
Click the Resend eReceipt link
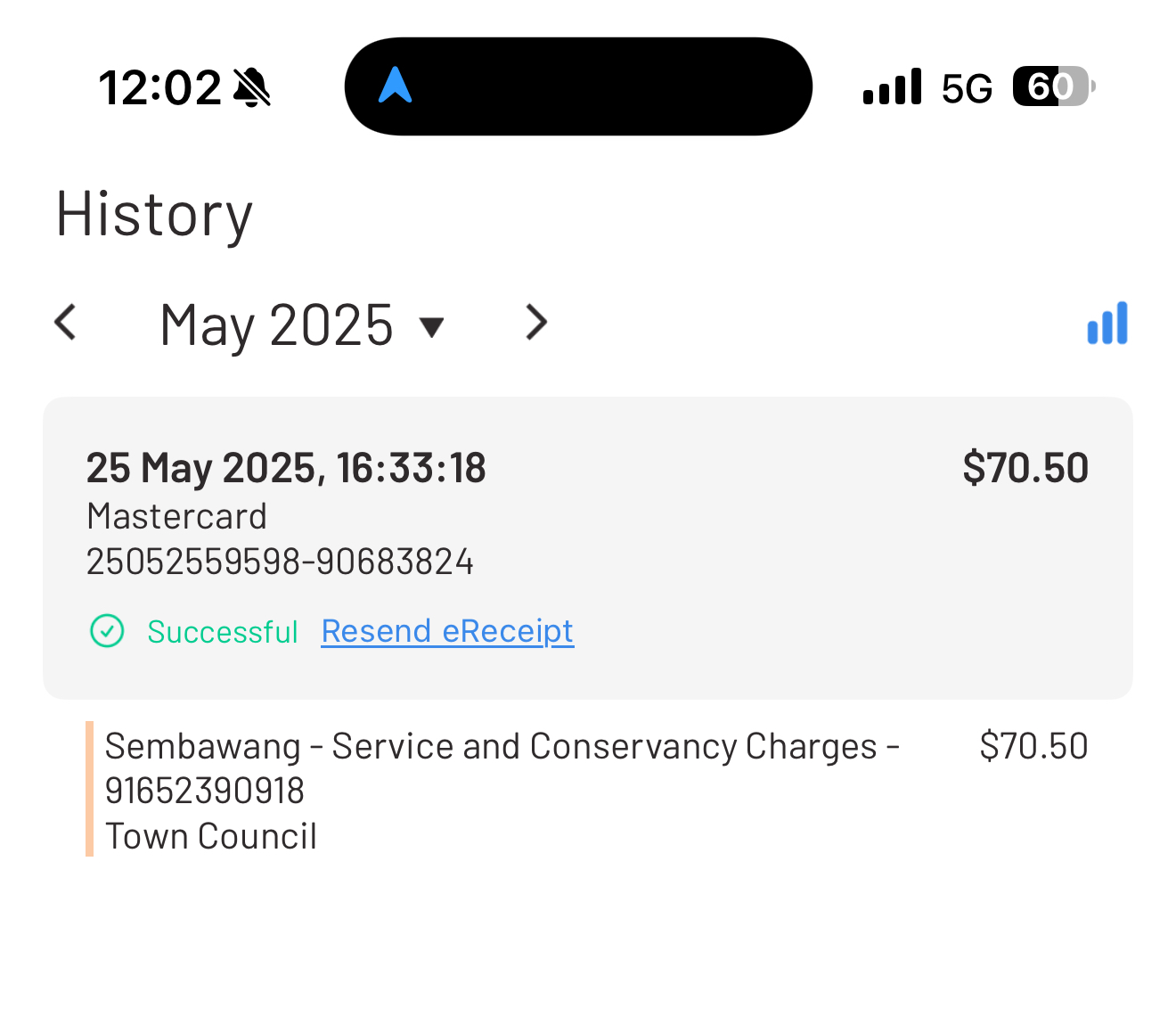pyautogui.click(x=447, y=631)
